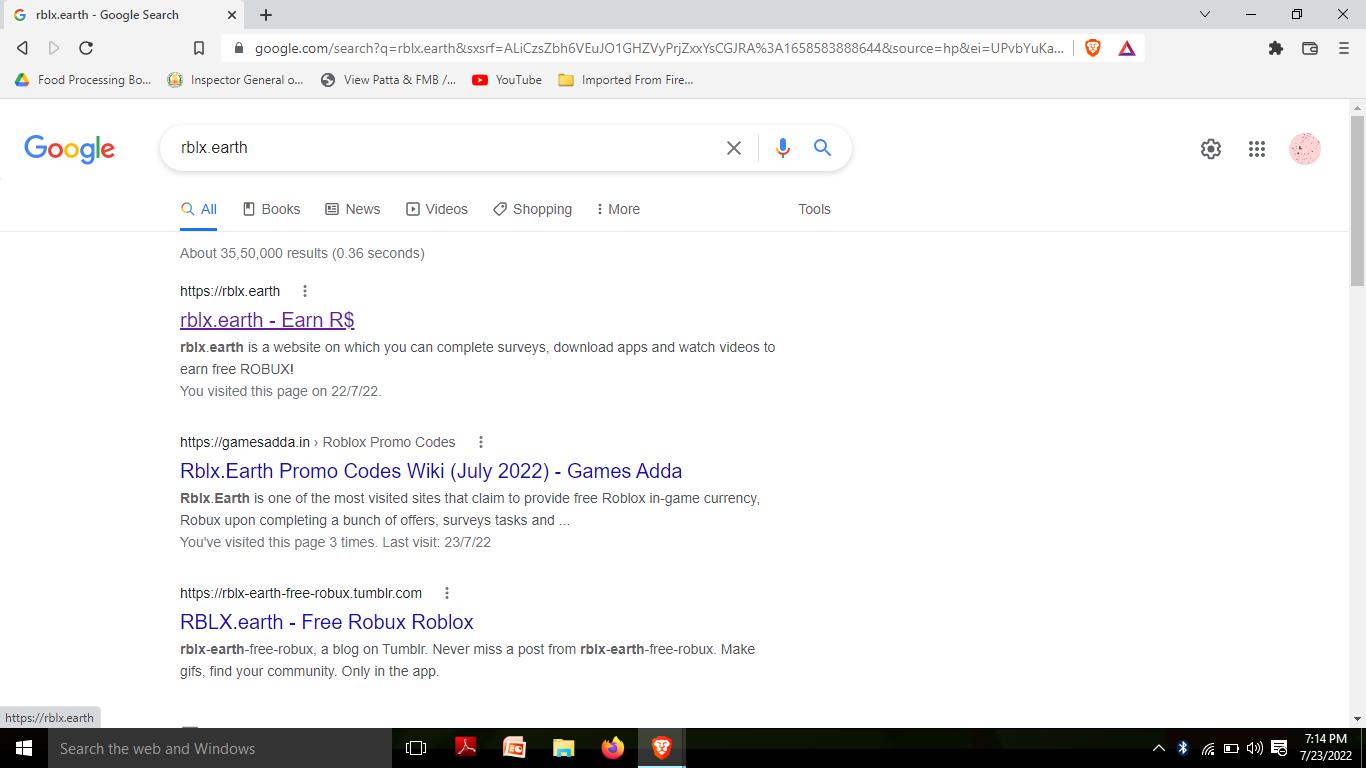
Task: Open the extensions puzzle icon
Action: [x=1275, y=48]
